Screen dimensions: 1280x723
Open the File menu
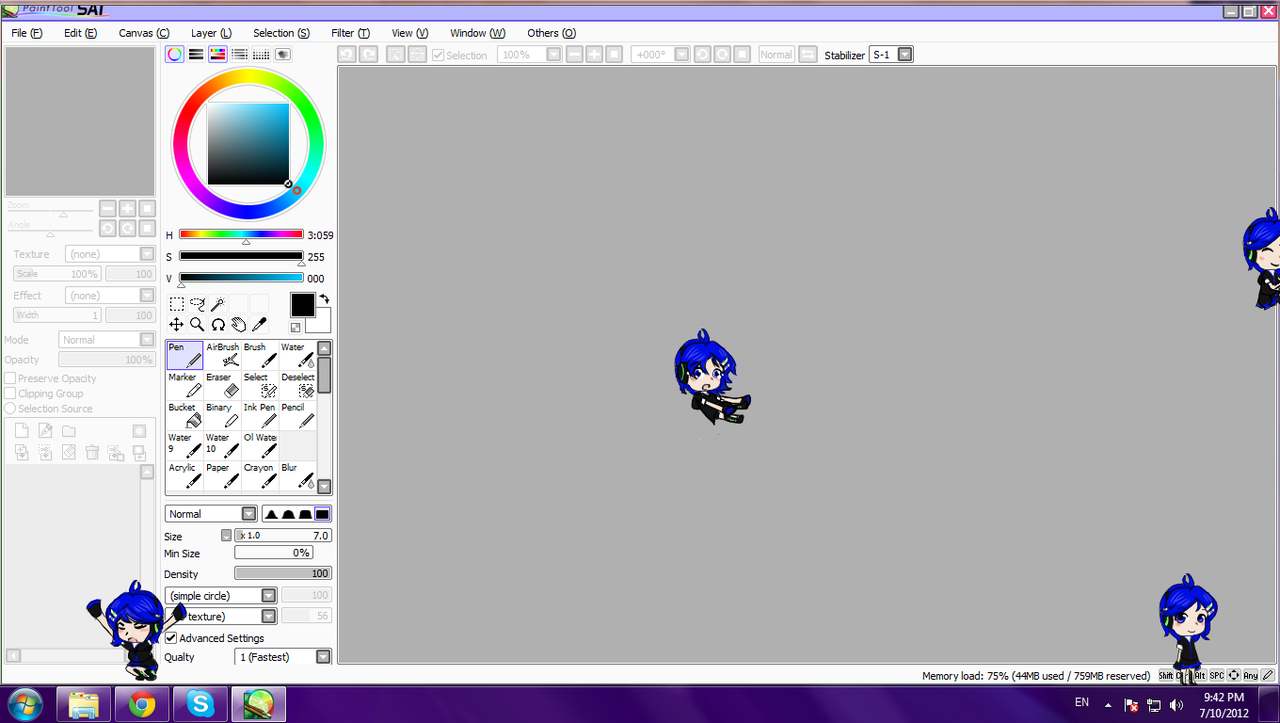point(27,33)
